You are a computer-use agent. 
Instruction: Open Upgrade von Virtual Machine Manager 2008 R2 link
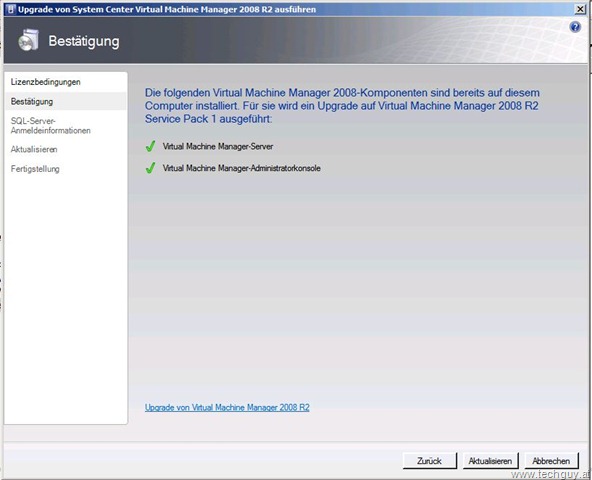coord(227,407)
